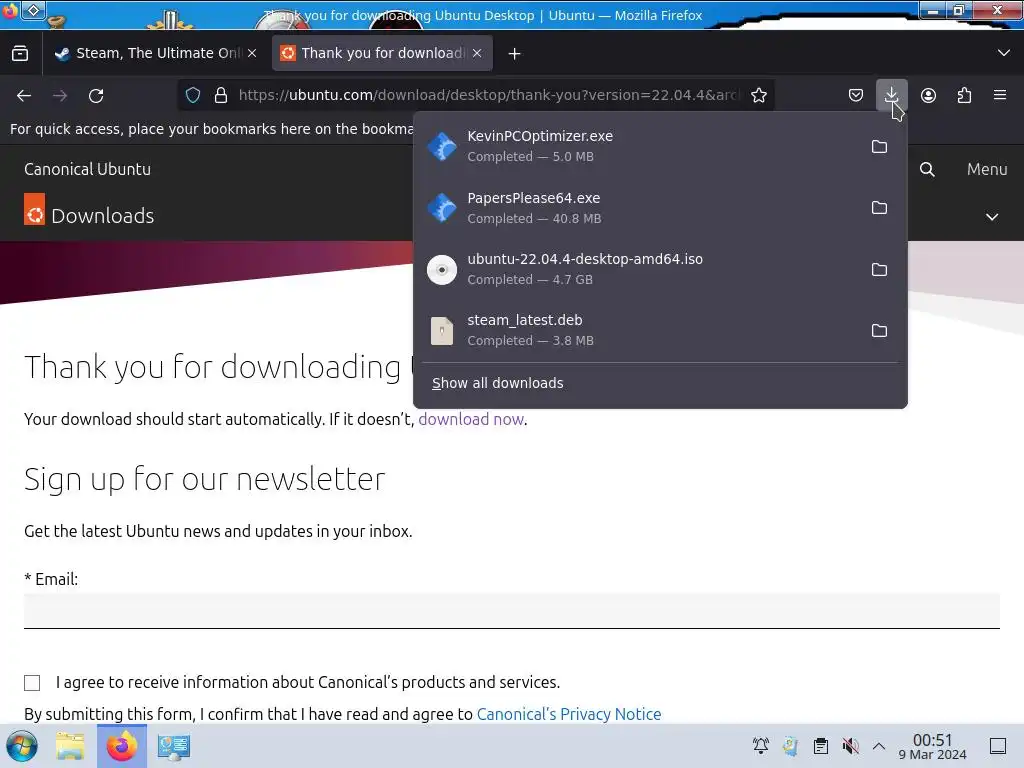Screen dimensions: 1024x768
Task: Open the Firefox account icon
Action: (x=928, y=95)
